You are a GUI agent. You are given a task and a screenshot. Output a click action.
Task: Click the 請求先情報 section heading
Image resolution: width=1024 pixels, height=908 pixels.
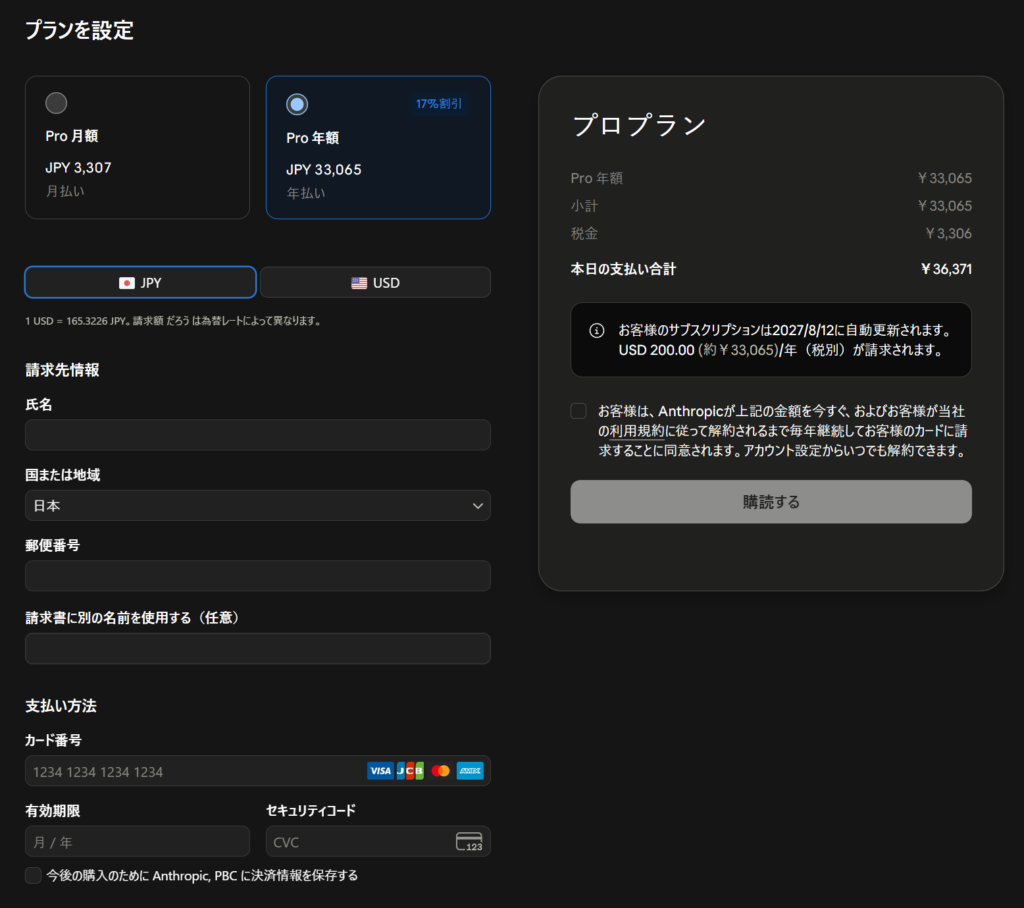62,370
